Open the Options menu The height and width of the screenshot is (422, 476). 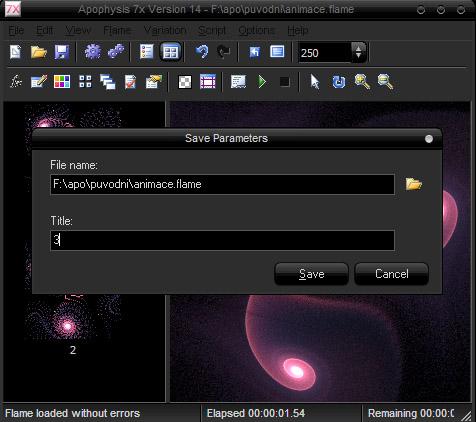pyautogui.click(x=256, y=31)
